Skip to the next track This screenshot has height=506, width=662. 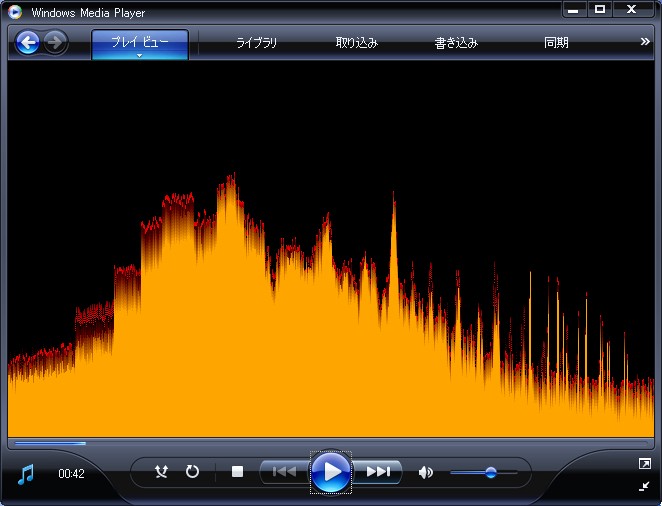377,471
